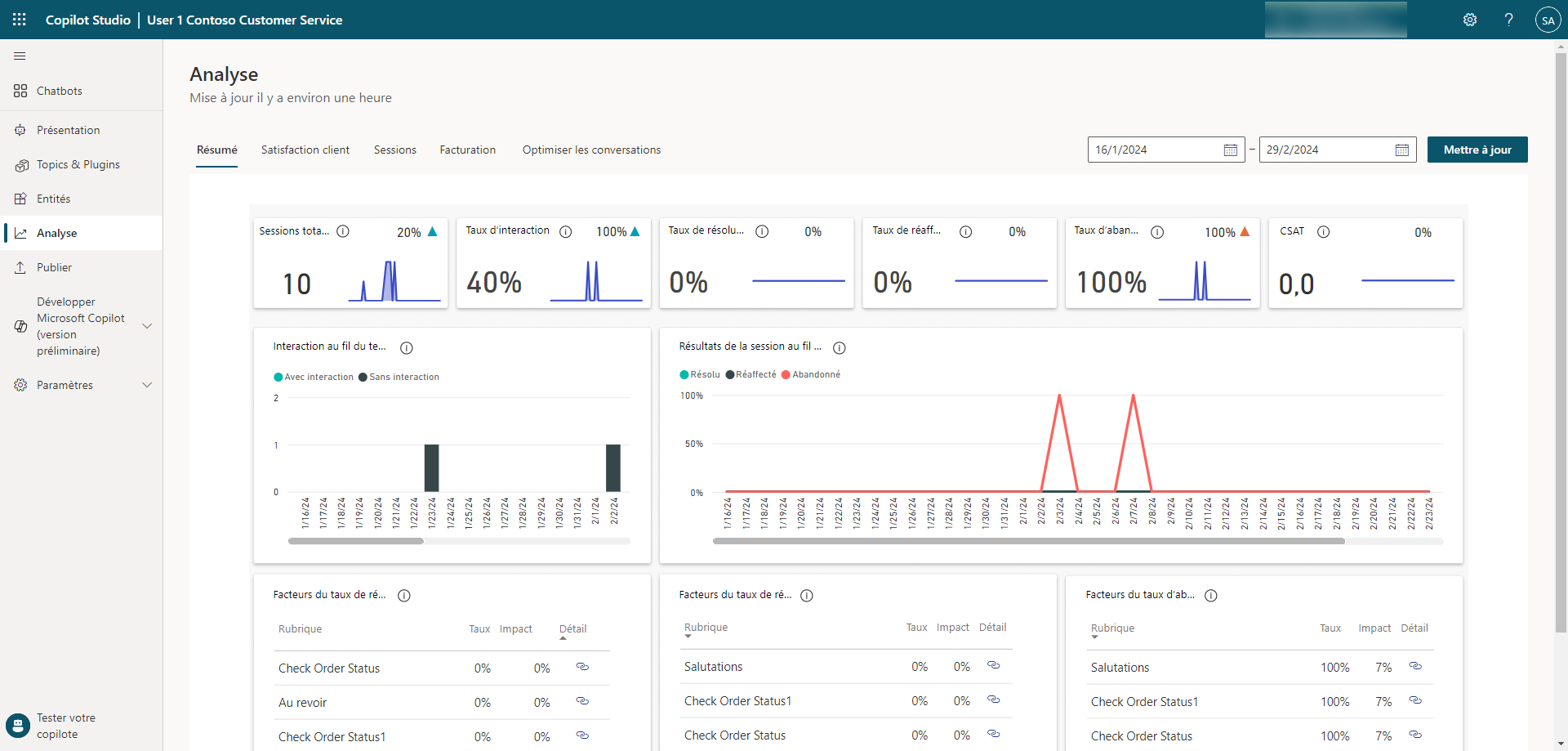Open detail link for Check Order Status1 100% row
Viewport: 1568px width, 751px height.
click(x=1415, y=700)
